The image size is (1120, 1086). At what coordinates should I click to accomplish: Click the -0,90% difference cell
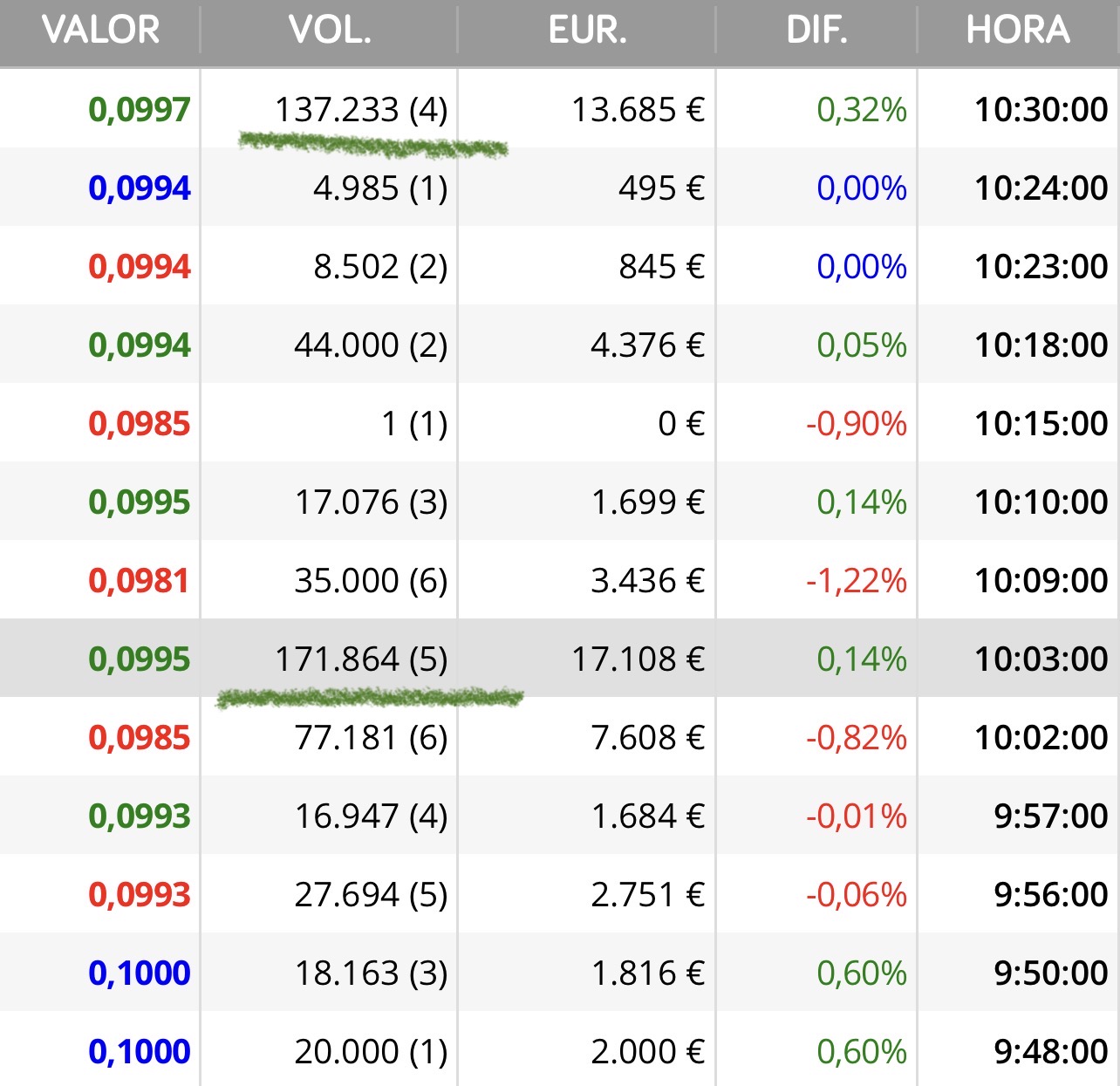856,424
